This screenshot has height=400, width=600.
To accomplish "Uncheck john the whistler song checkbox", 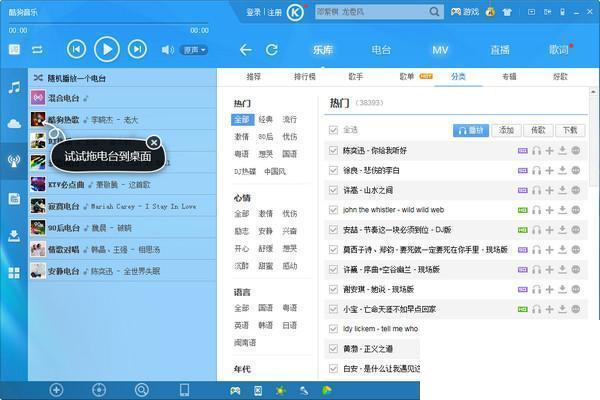I will (333, 210).
